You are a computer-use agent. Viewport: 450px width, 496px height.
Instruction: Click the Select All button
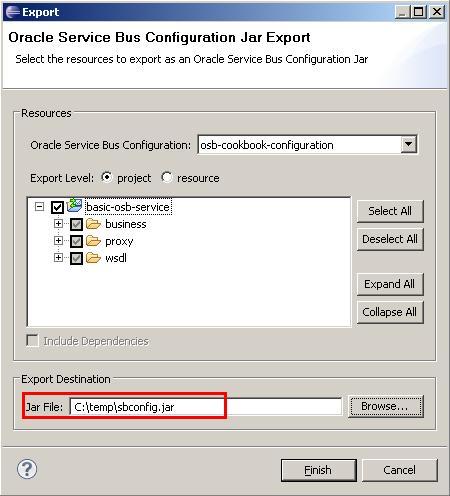tap(390, 211)
